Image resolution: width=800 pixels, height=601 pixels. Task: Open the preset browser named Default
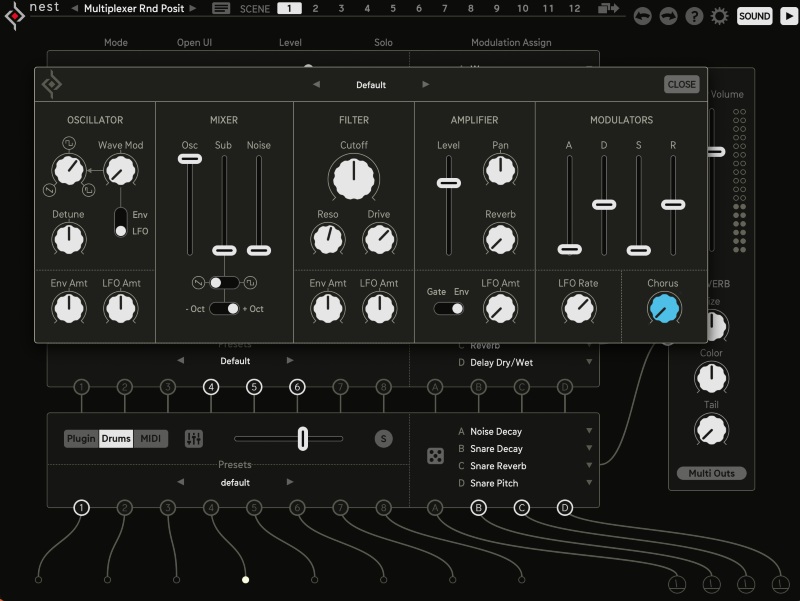[x=369, y=85]
